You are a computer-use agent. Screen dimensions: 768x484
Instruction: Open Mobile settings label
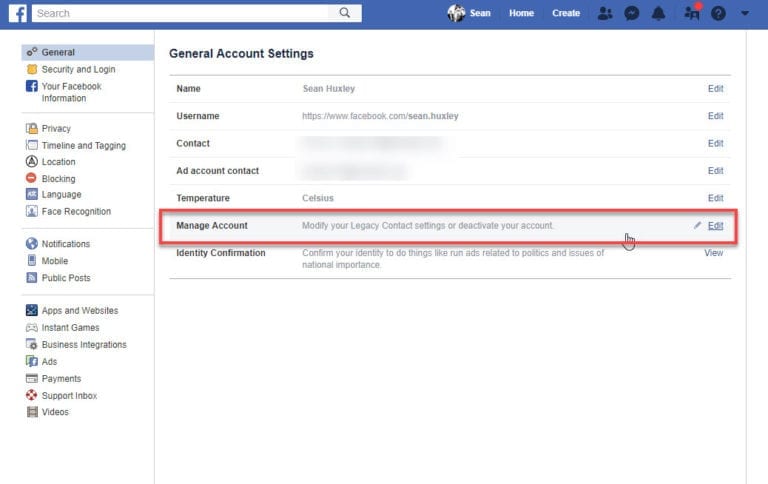coord(55,261)
